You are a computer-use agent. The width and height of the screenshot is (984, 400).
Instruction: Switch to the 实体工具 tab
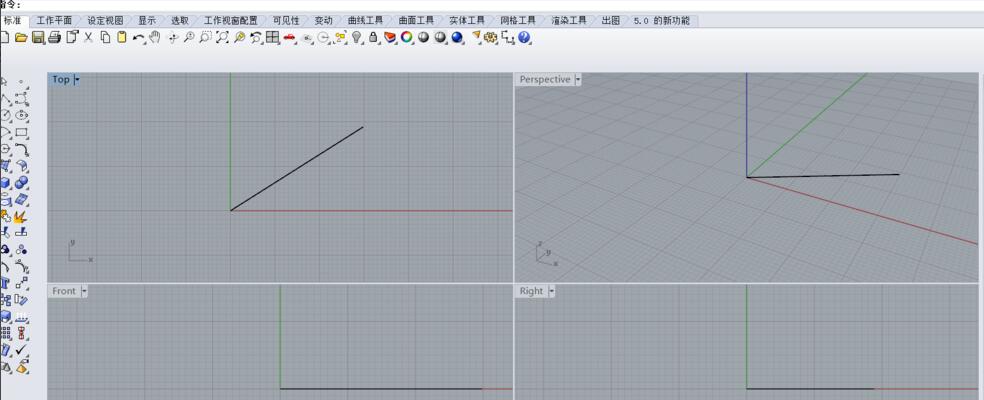pos(468,21)
